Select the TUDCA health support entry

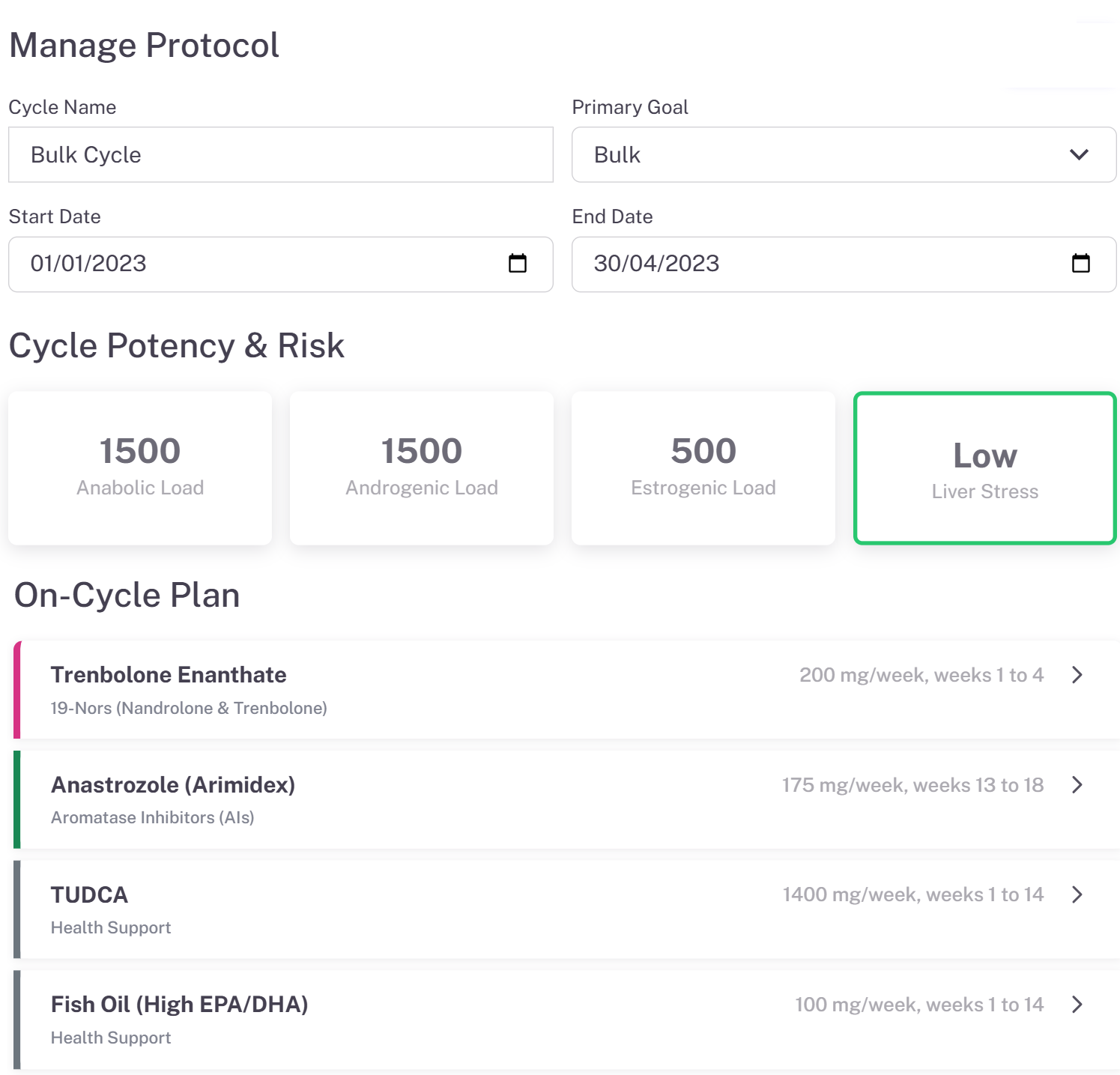[x=89, y=895]
